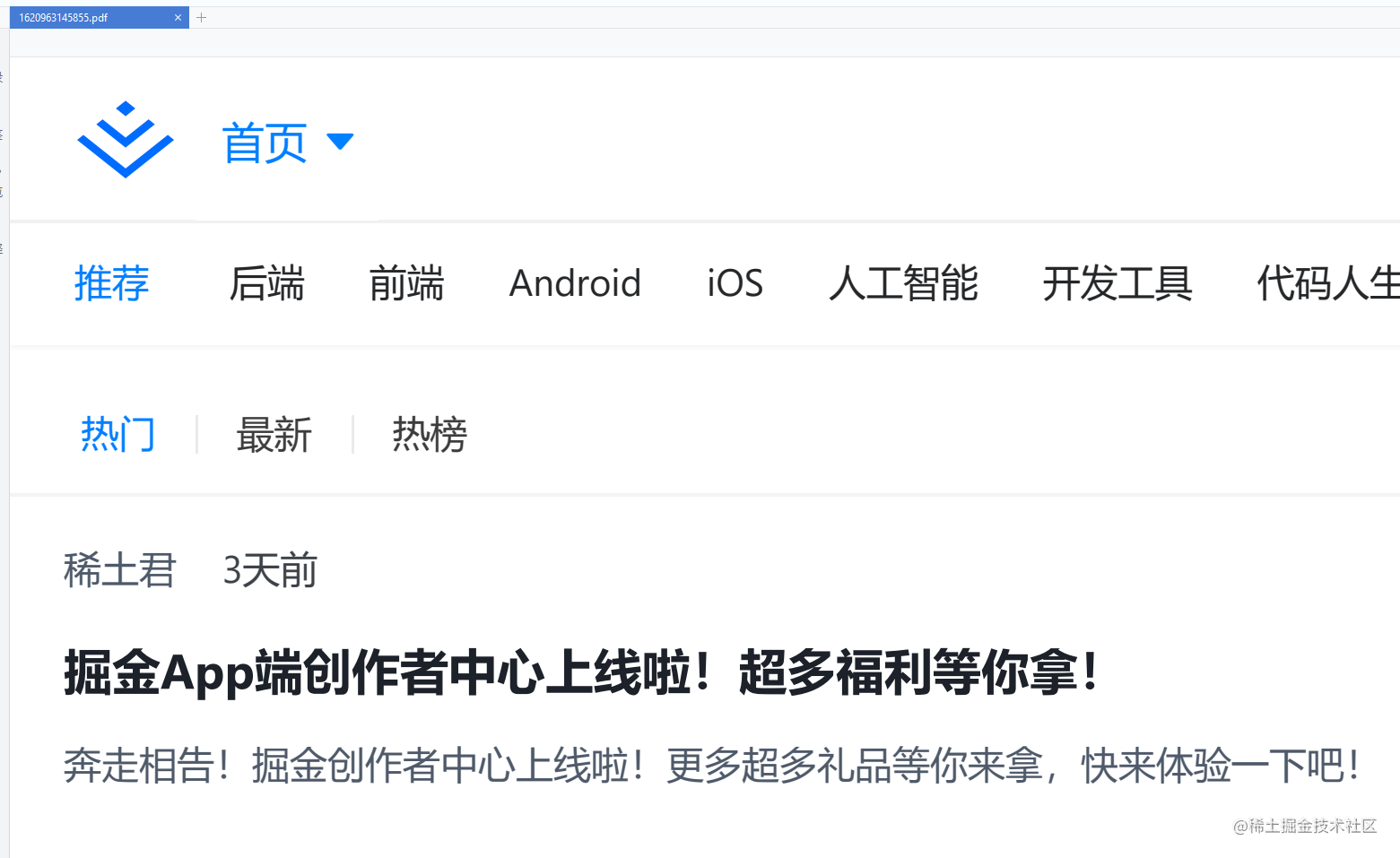This screenshot has height=858, width=1400.
Task: Expand the 首页 dropdown arrow
Action: point(340,141)
